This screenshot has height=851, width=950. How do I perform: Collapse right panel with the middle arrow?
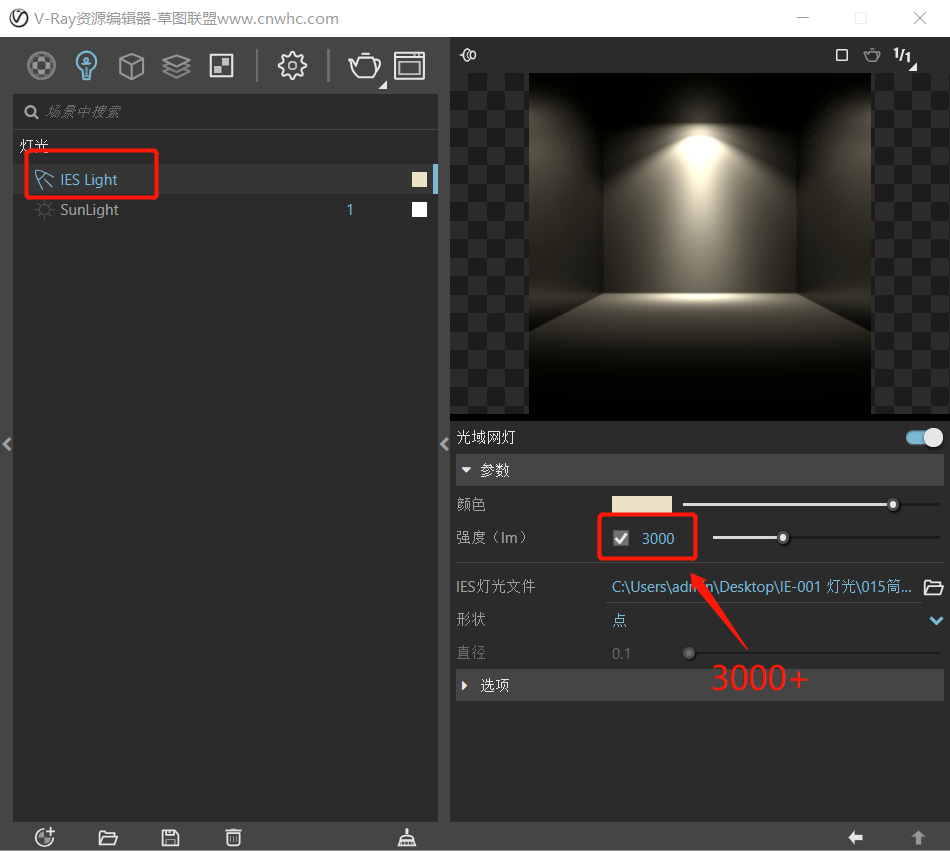(444, 444)
